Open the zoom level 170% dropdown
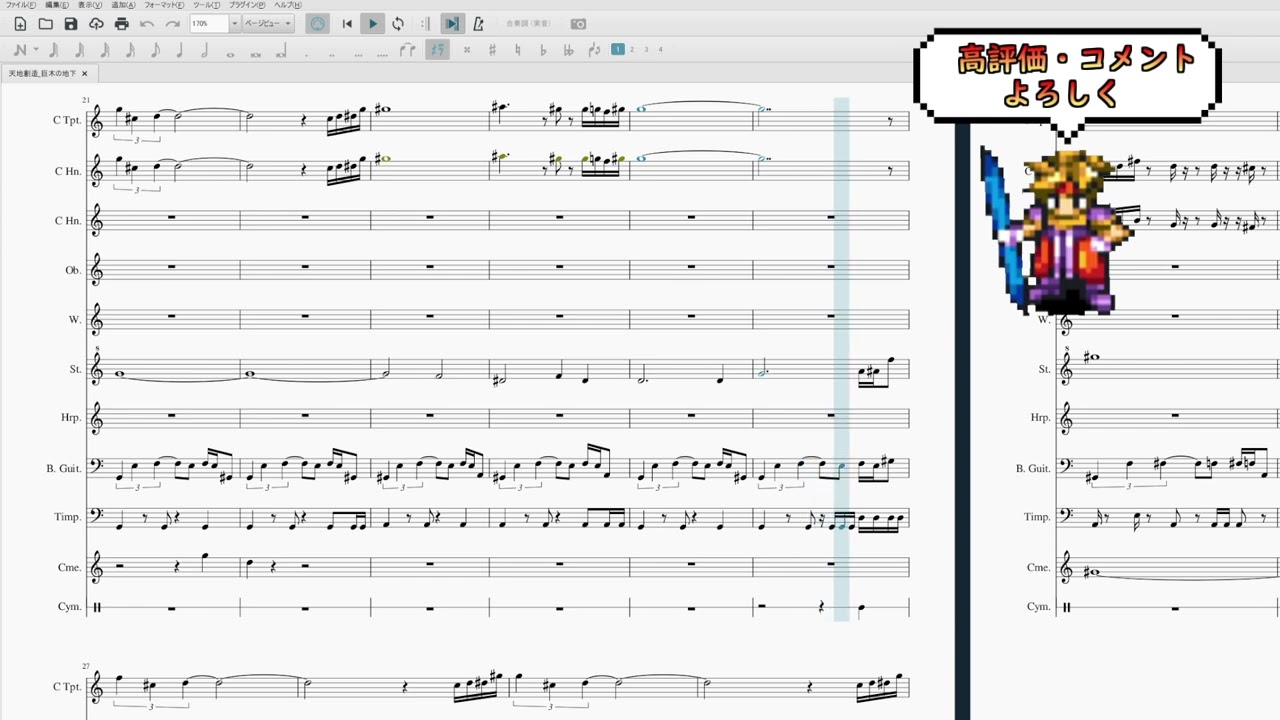 pyautogui.click(x=234, y=24)
